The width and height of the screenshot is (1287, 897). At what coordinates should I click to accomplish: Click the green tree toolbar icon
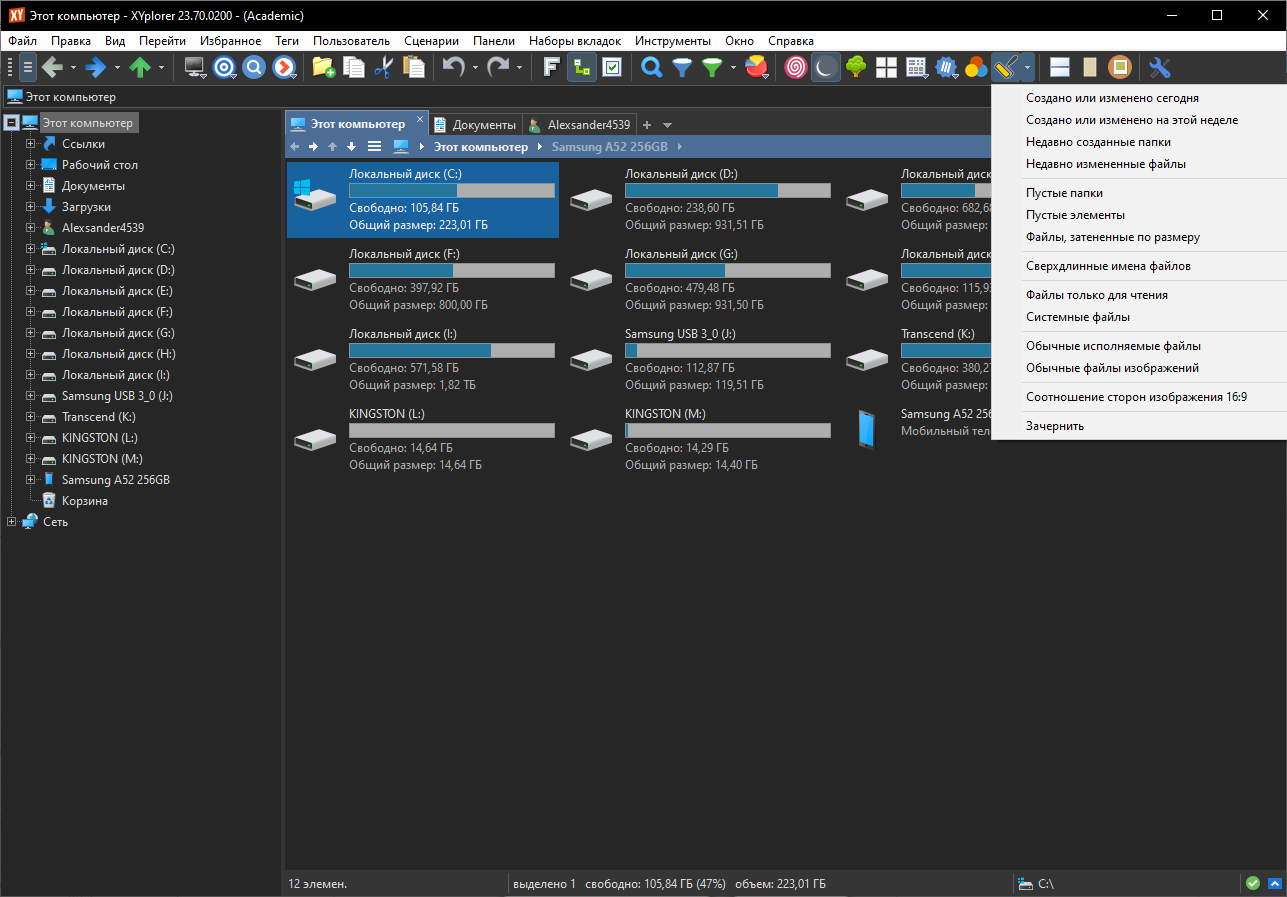(x=856, y=68)
